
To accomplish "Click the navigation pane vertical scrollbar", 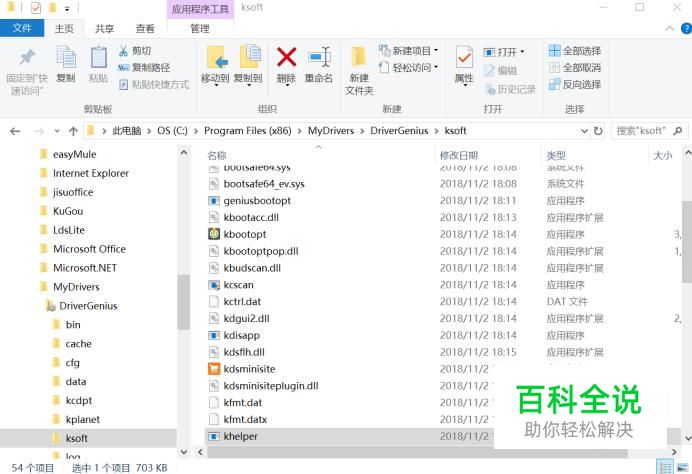I will click(x=184, y=302).
